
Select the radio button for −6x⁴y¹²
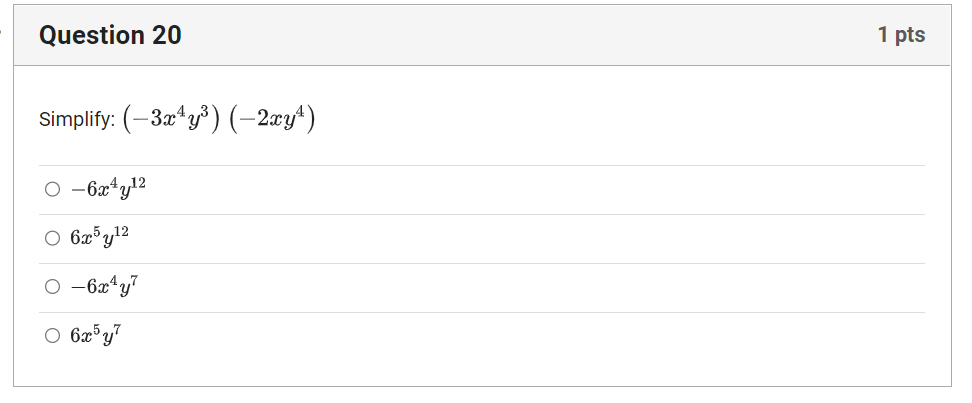[53, 189]
